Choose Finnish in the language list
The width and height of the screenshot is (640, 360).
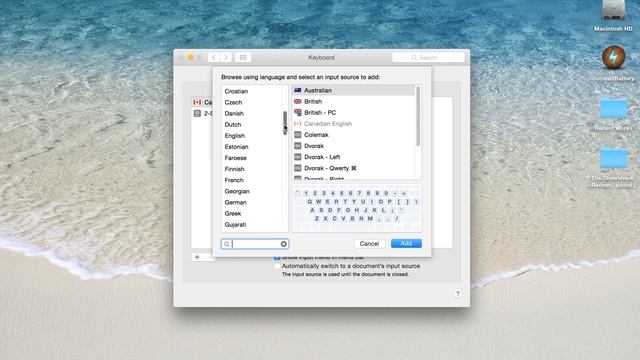[x=234, y=169]
